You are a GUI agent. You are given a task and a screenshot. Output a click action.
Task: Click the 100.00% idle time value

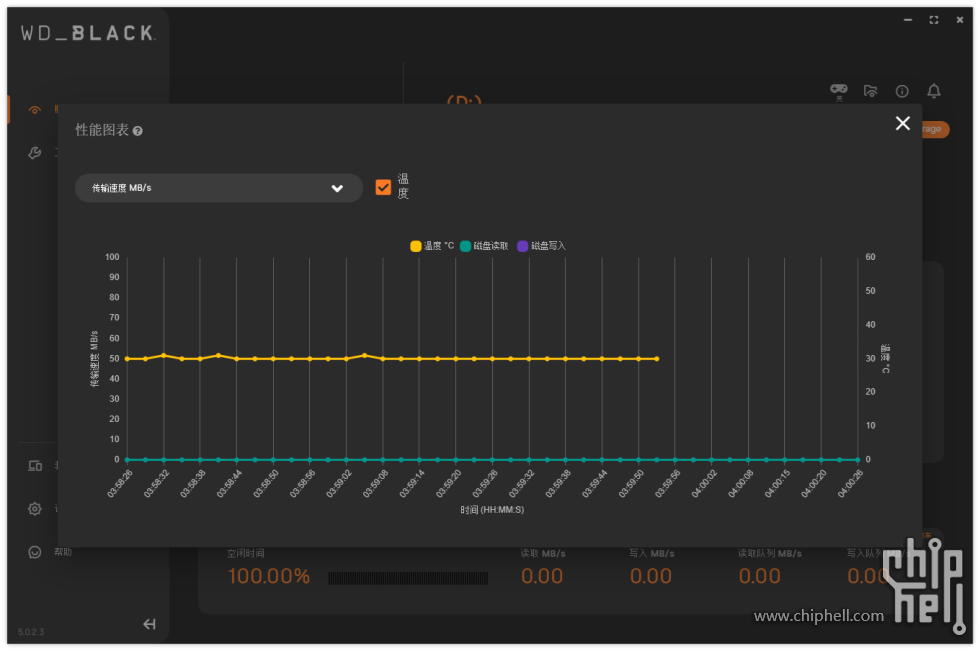[269, 576]
